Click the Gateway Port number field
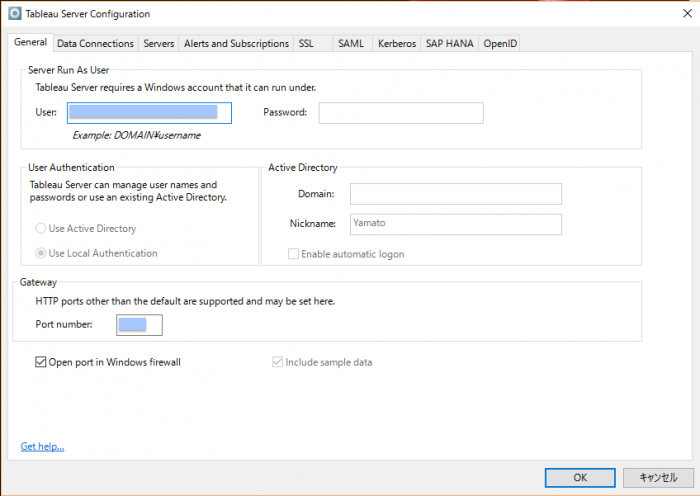Viewport: 700px width, 496px height. pyautogui.click(x=139, y=324)
